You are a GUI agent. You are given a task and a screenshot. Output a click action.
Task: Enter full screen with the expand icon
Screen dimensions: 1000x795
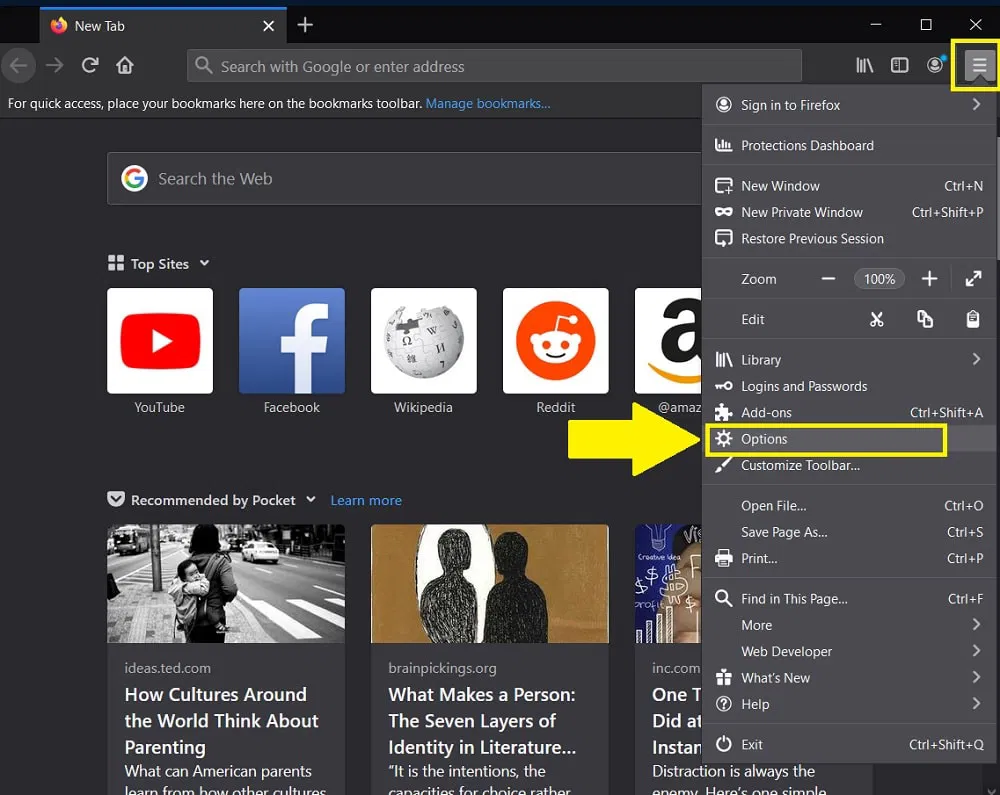tap(973, 279)
